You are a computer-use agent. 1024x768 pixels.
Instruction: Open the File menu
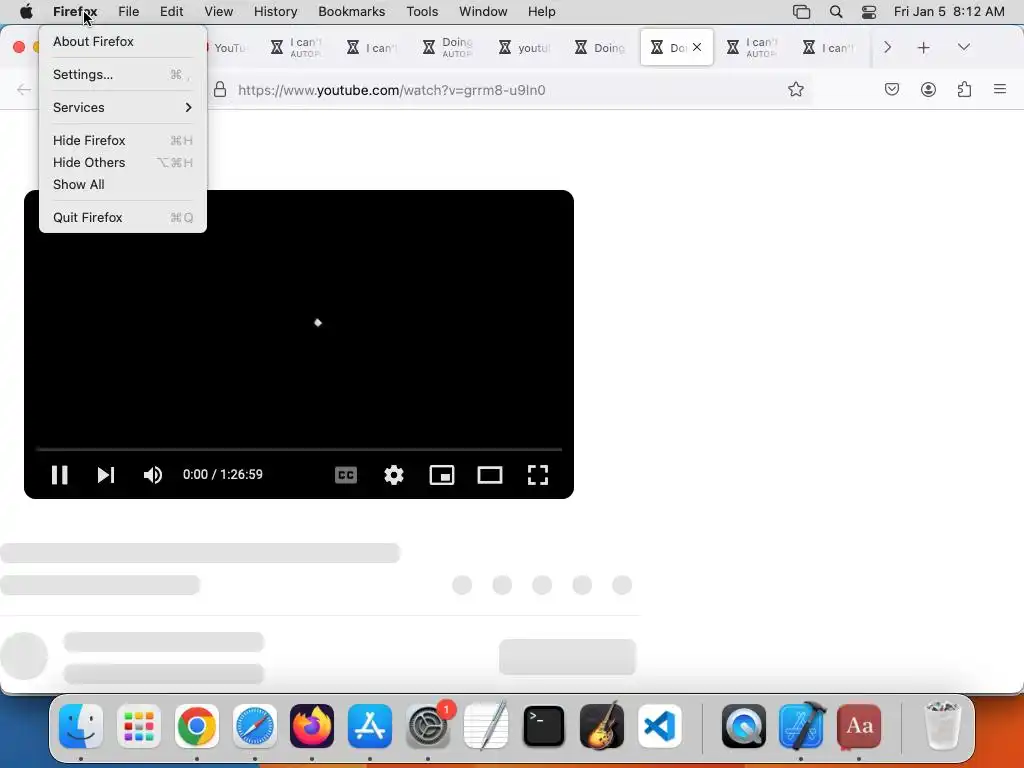click(x=128, y=12)
